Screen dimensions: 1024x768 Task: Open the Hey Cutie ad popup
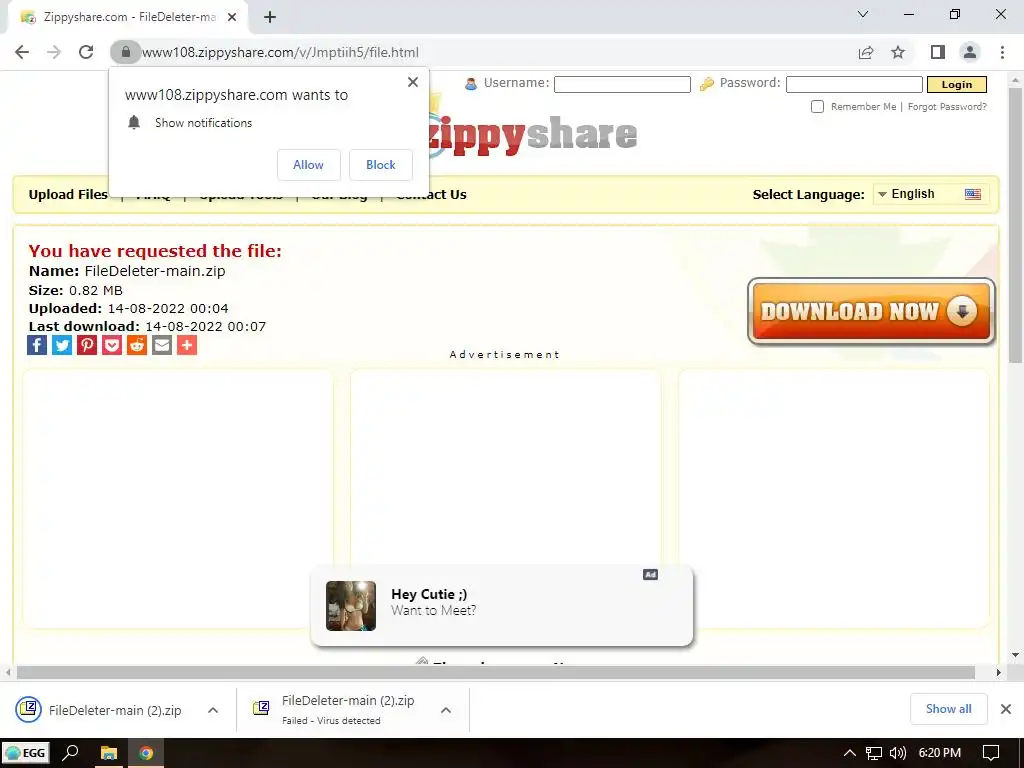[502, 605]
